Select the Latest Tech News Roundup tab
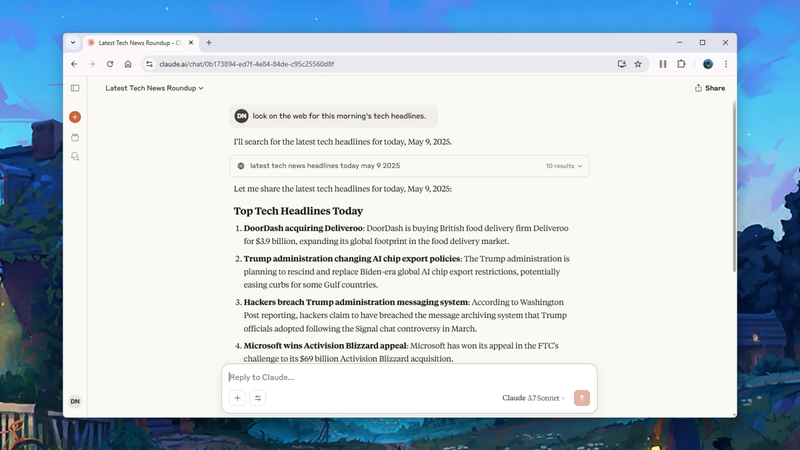 (x=140, y=43)
